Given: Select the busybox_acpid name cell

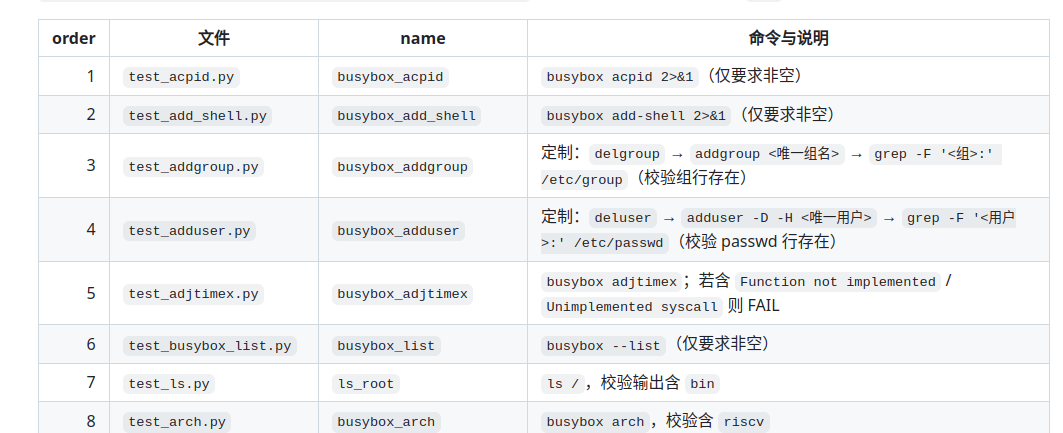Looking at the screenshot, I should 390,77.
